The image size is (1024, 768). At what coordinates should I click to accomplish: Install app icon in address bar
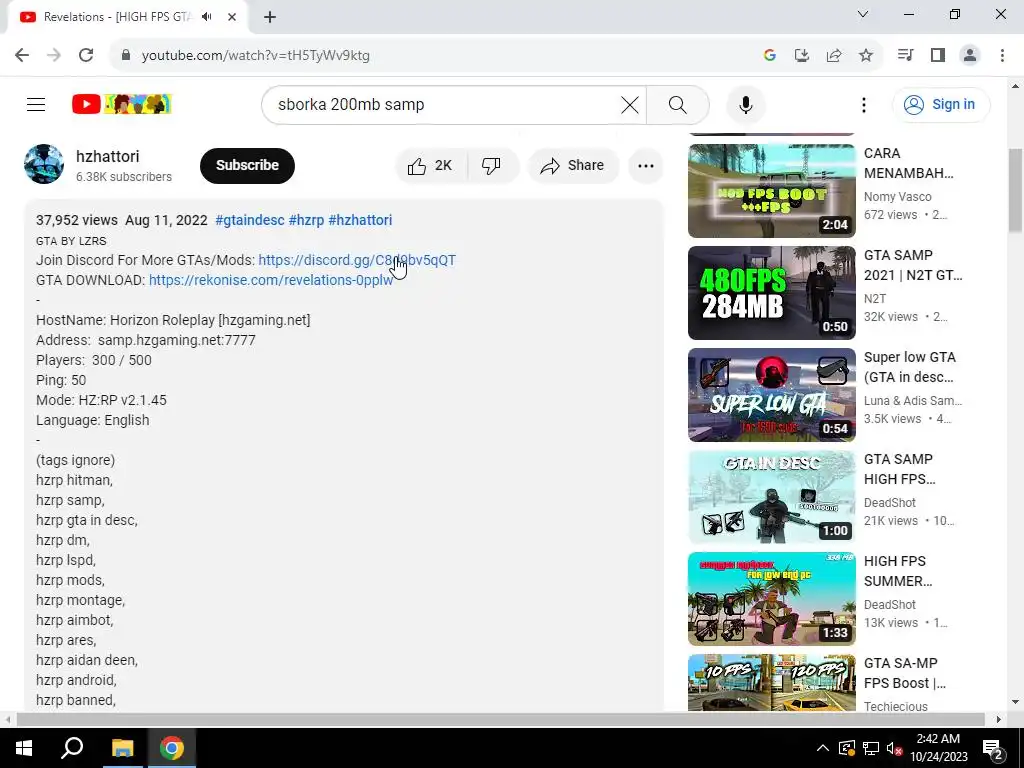coord(802,56)
